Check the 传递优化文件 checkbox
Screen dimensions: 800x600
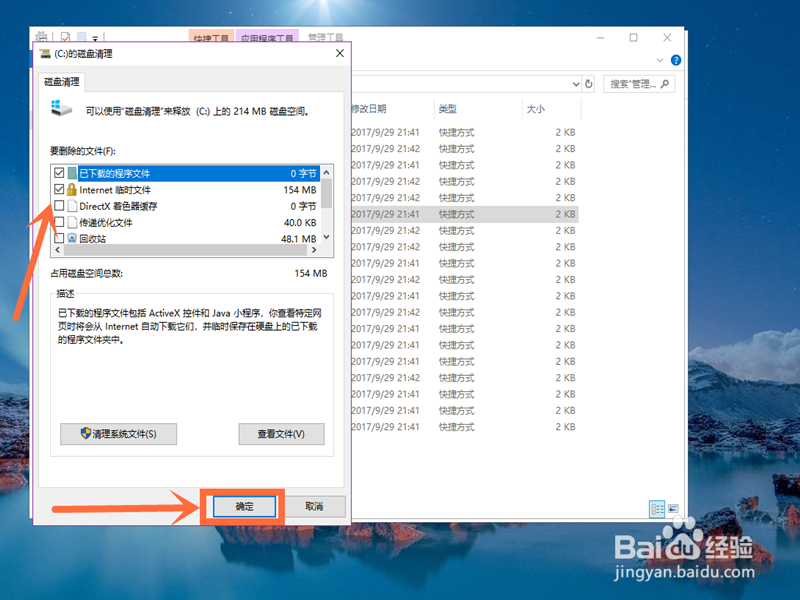(x=59, y=222)
